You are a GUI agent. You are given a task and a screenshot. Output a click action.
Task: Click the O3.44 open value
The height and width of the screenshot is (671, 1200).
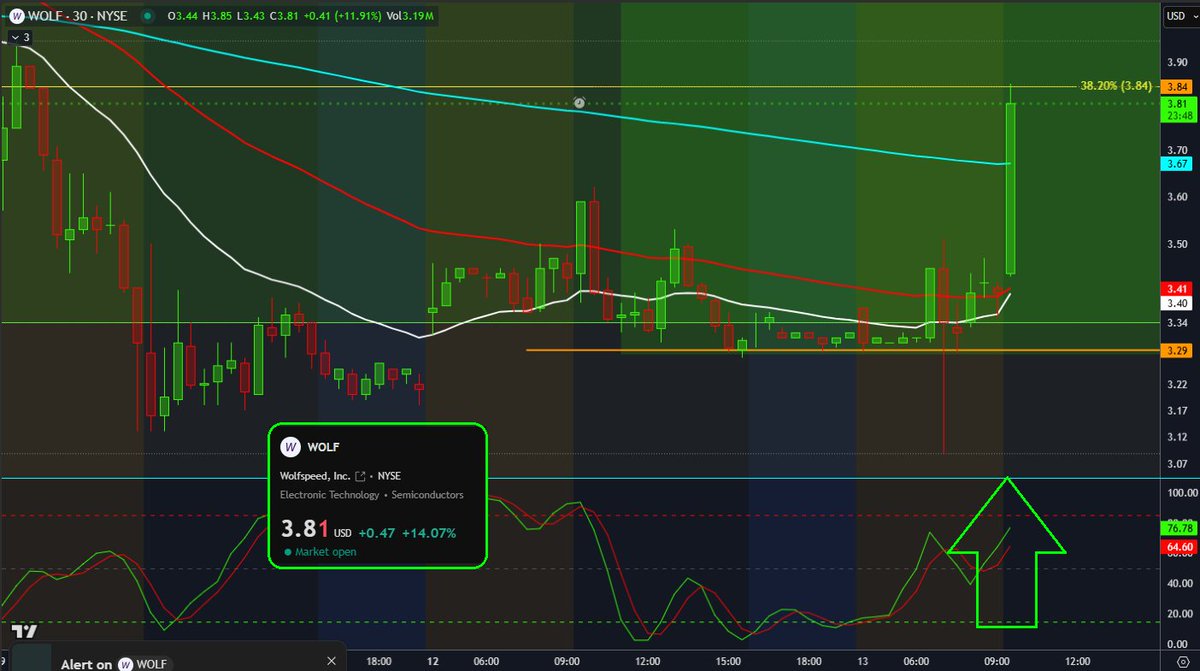(185, 16)
